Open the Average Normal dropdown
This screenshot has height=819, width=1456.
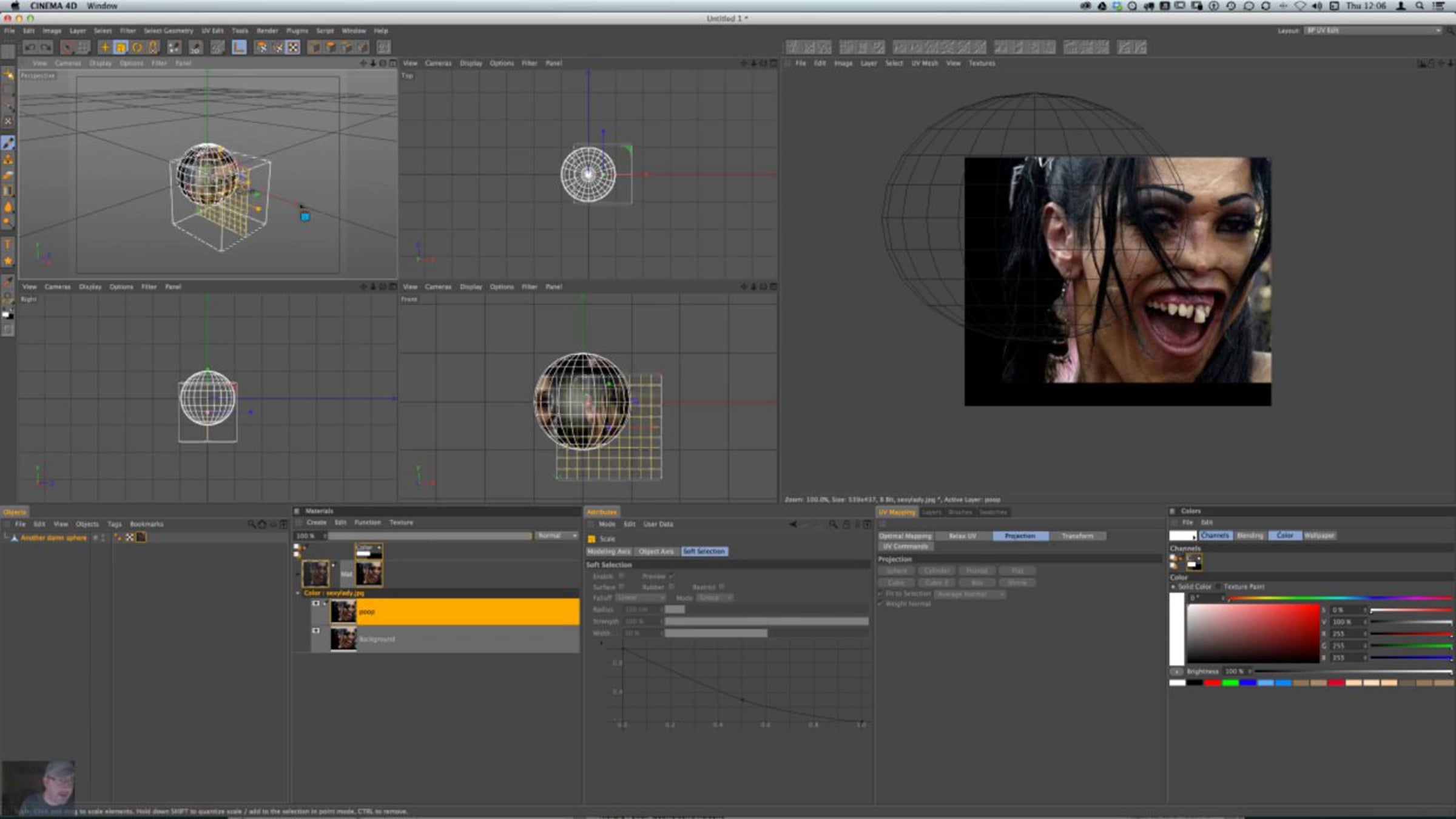(x=969, y=595)
